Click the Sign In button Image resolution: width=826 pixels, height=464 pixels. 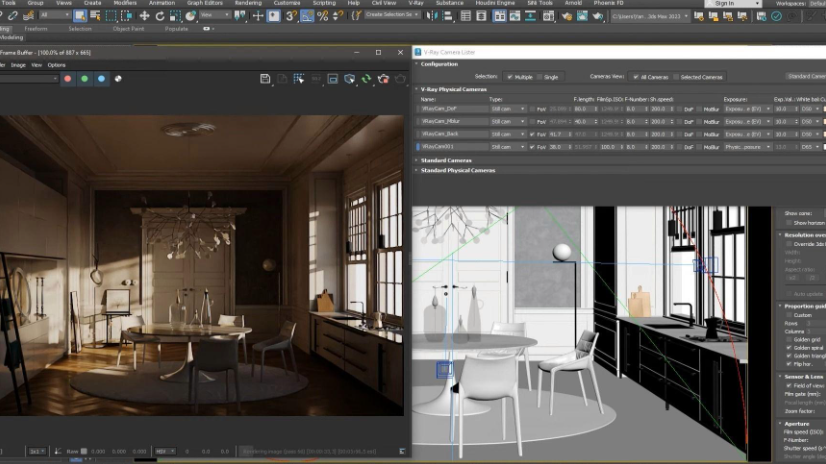click(732, 3)
